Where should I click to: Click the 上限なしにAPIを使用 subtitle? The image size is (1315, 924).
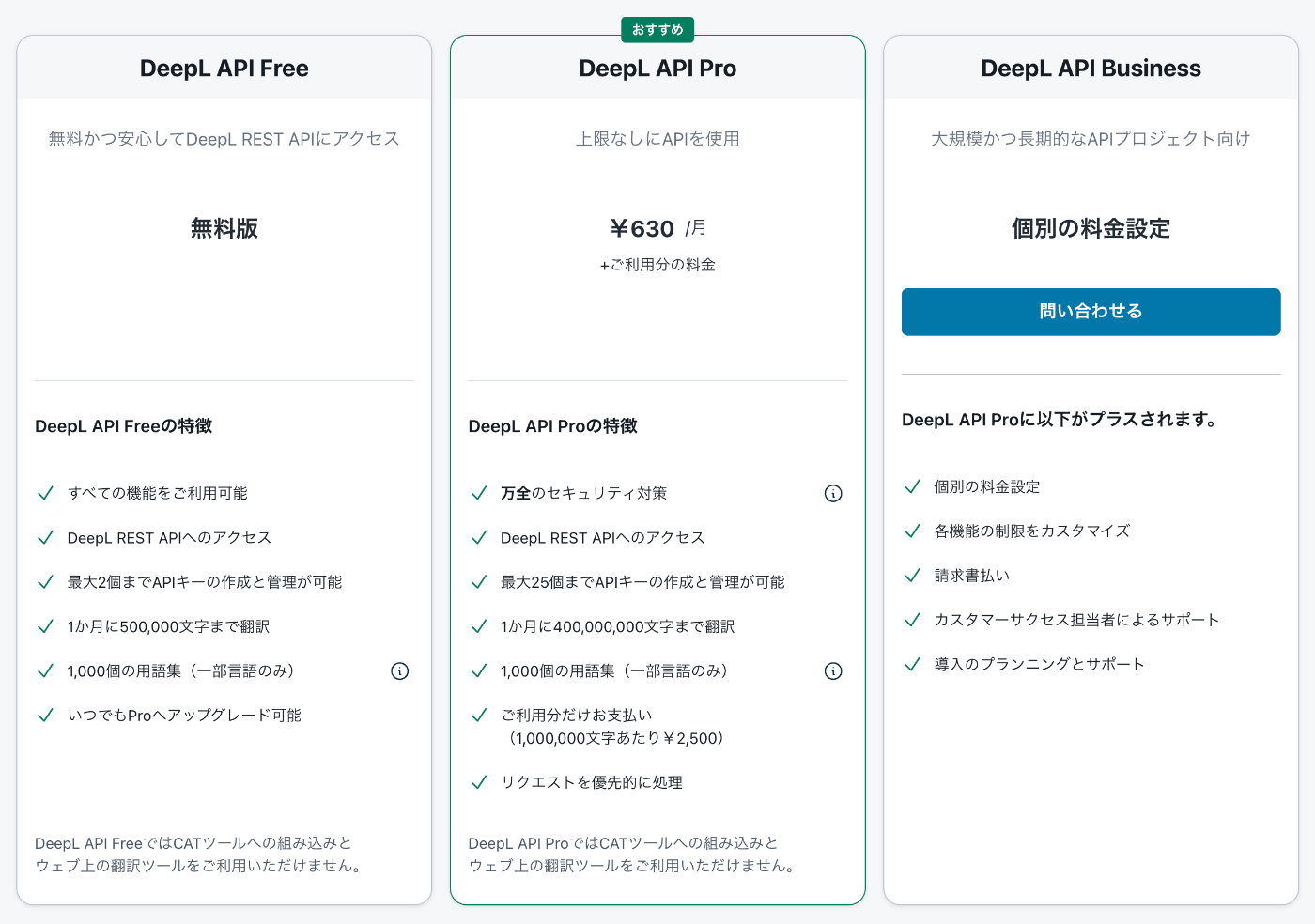pos(657,139)
